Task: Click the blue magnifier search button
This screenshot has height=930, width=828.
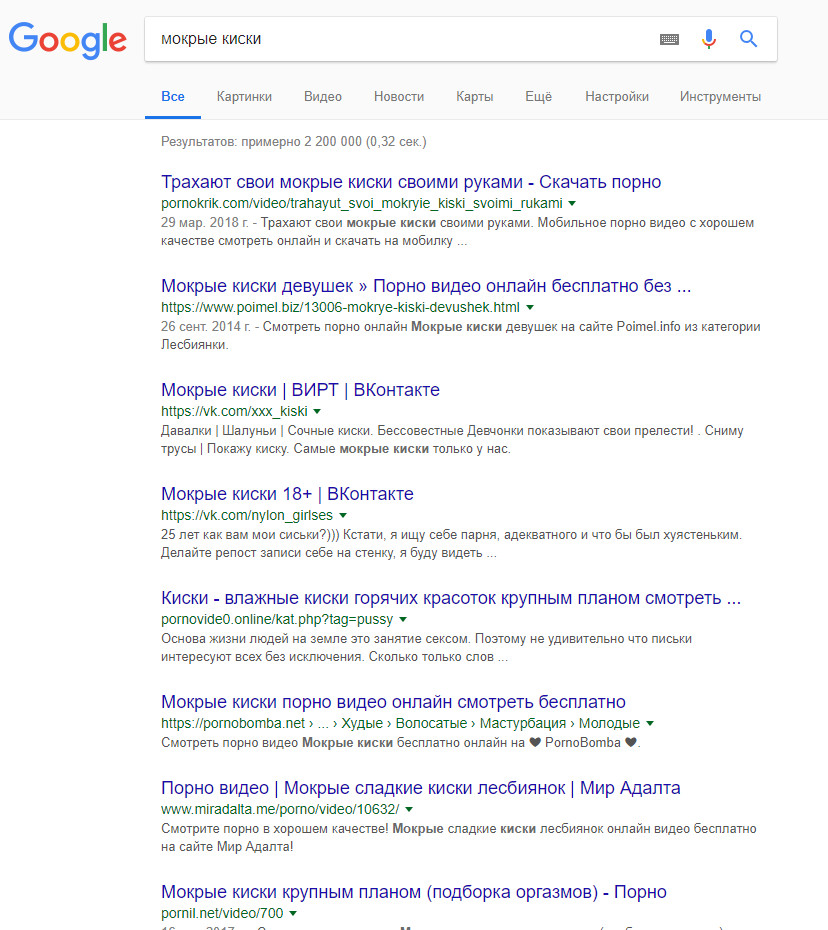Action: (748, 39)
